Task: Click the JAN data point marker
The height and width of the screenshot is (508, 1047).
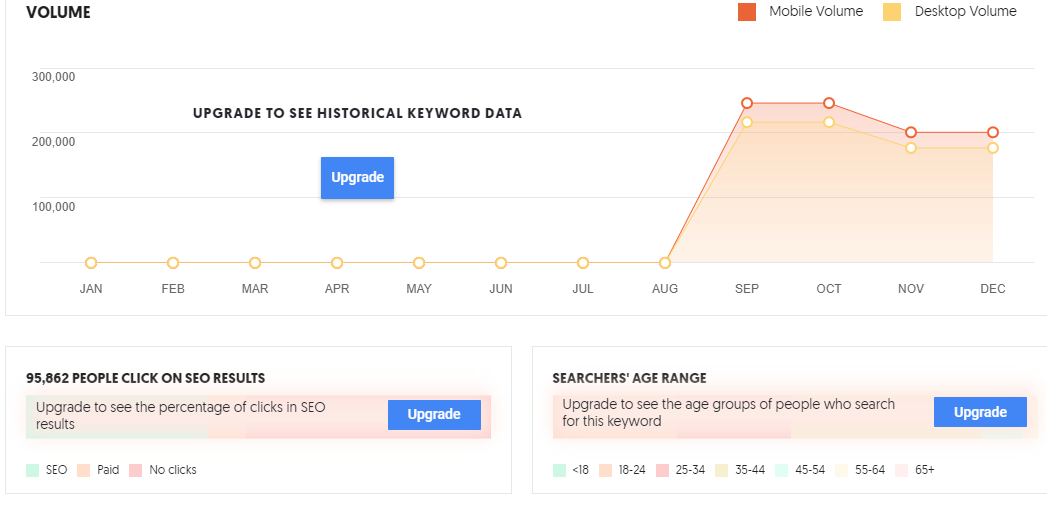Action: pyautogui.click(x=91, y=263)
